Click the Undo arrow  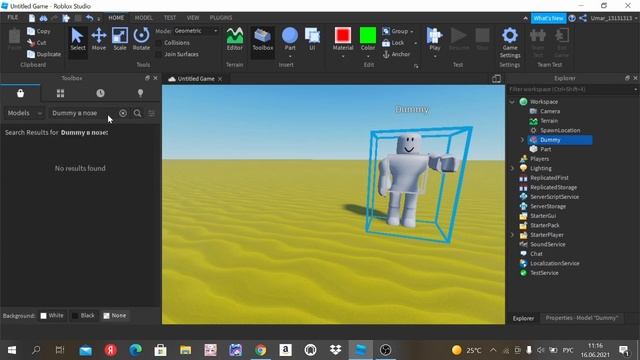pyautogui.click(x=89, y=18)
